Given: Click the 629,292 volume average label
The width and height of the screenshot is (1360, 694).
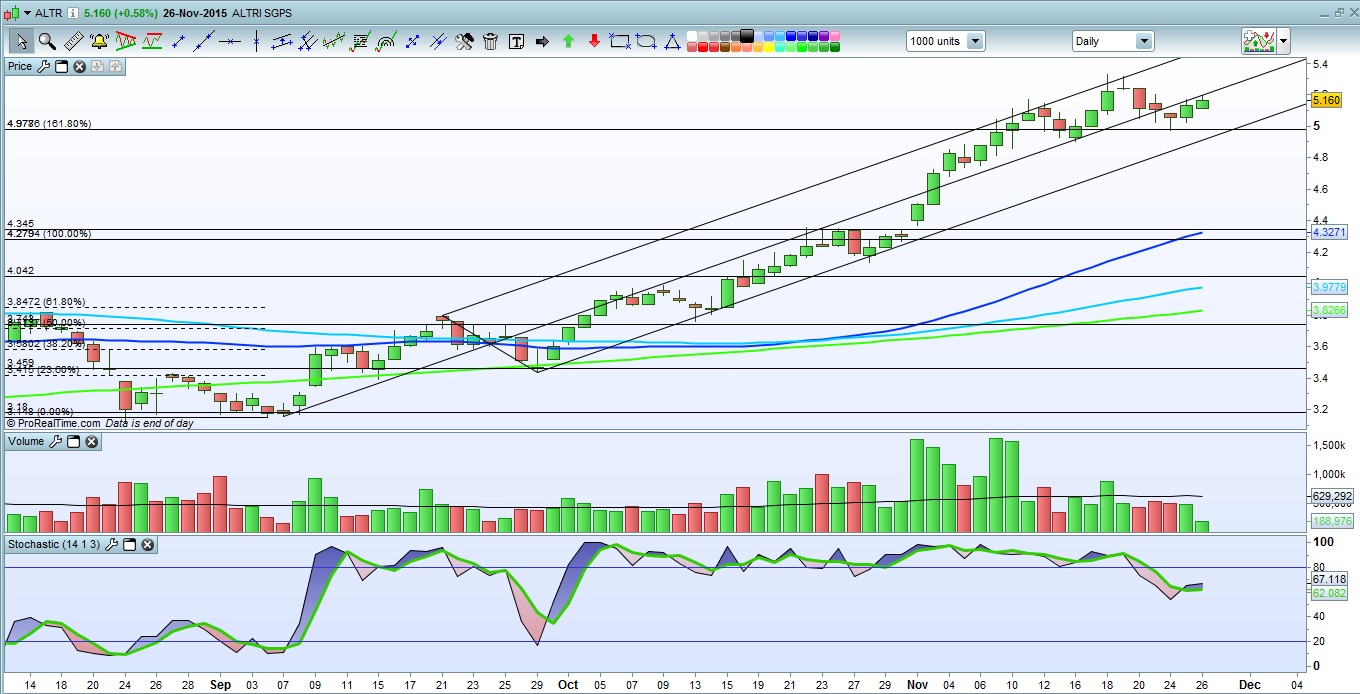Looking at the screenshot, I should (x=1331, y=495).
